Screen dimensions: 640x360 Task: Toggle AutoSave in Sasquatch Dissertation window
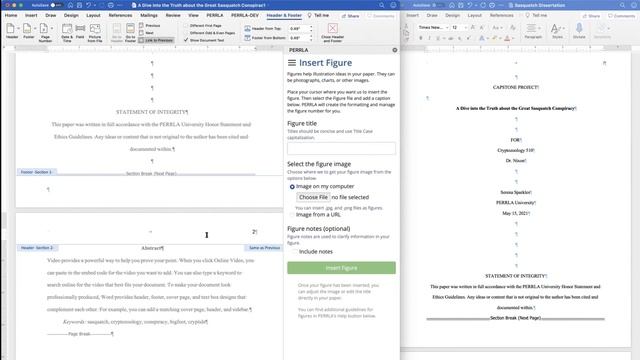(x=437, y=5)
